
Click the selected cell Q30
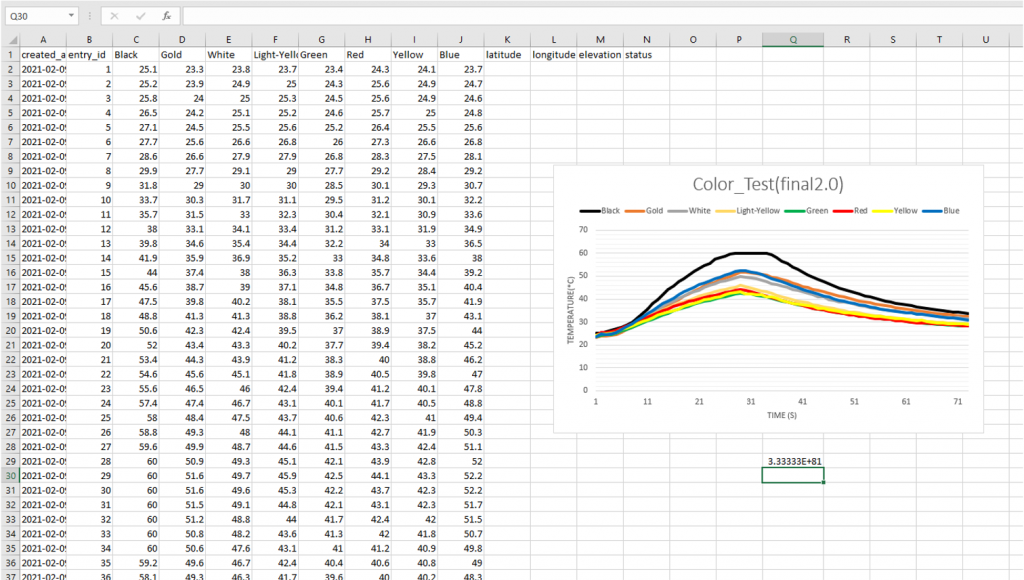tap(793, 475)
